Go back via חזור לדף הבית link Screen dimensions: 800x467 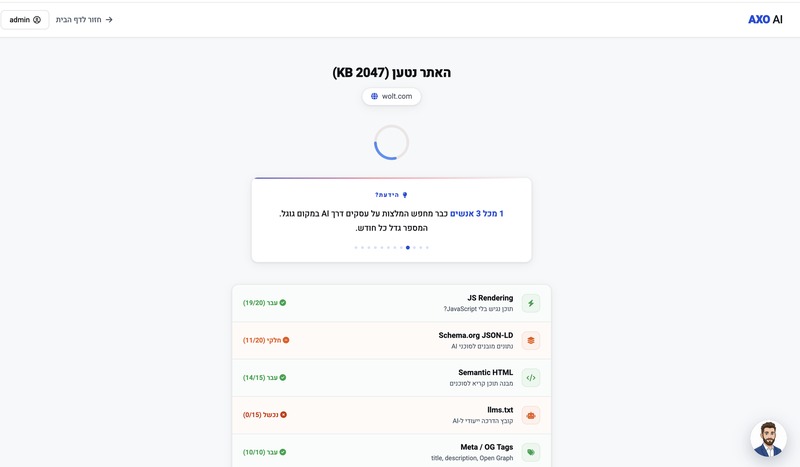(84, 19)
